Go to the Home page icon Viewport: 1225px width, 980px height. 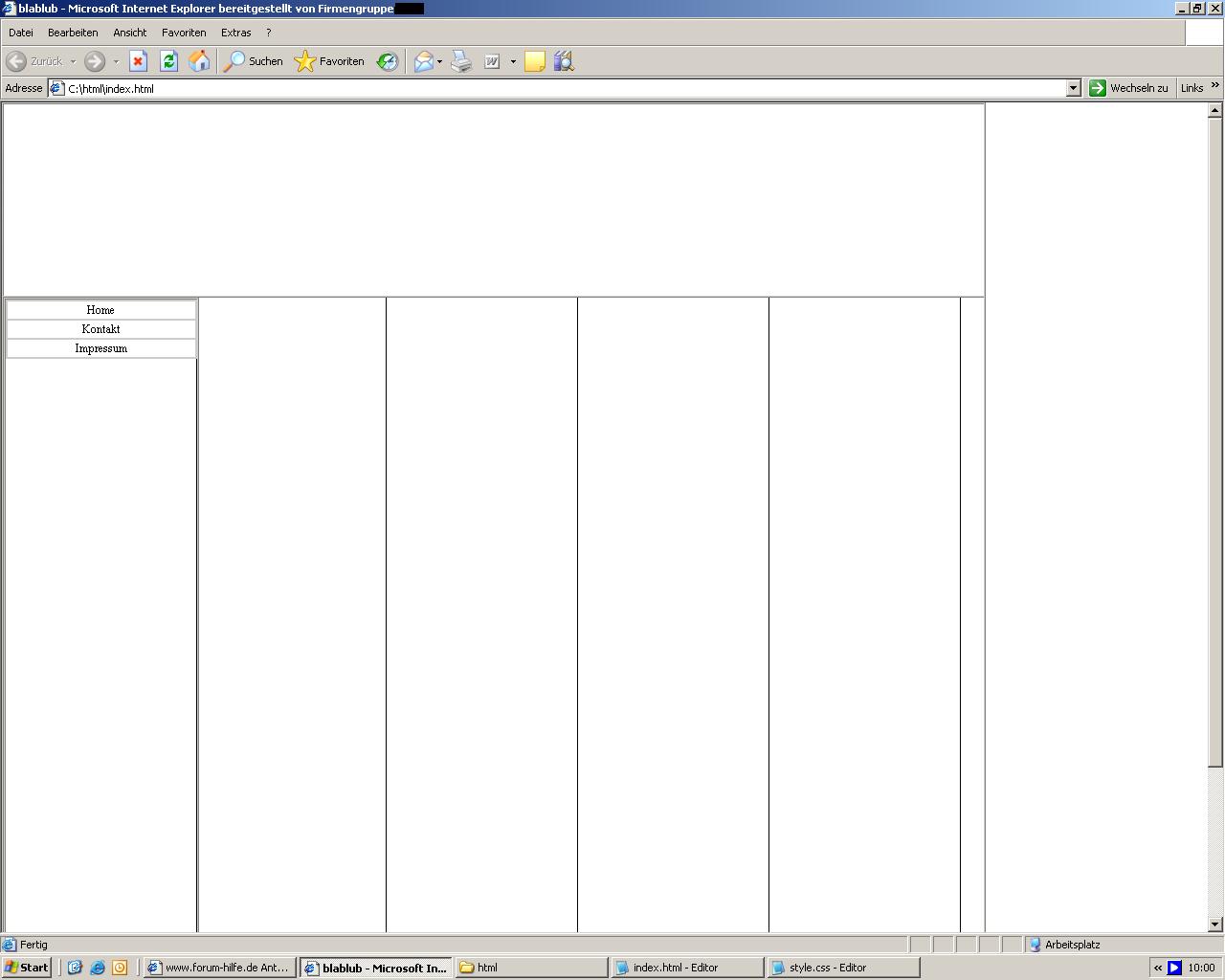coord(199,61)
